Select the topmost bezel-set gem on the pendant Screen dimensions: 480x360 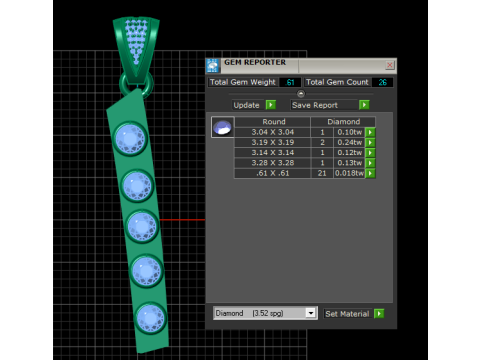click(x=130, y=138)
